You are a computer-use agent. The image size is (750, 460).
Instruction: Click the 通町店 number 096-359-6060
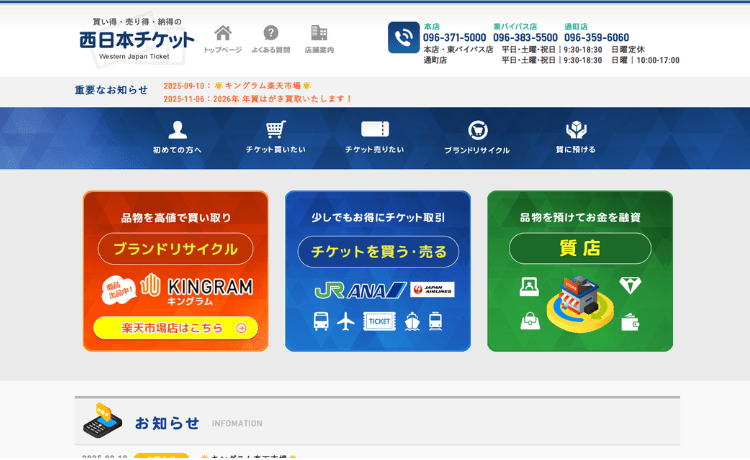(596, 37)
